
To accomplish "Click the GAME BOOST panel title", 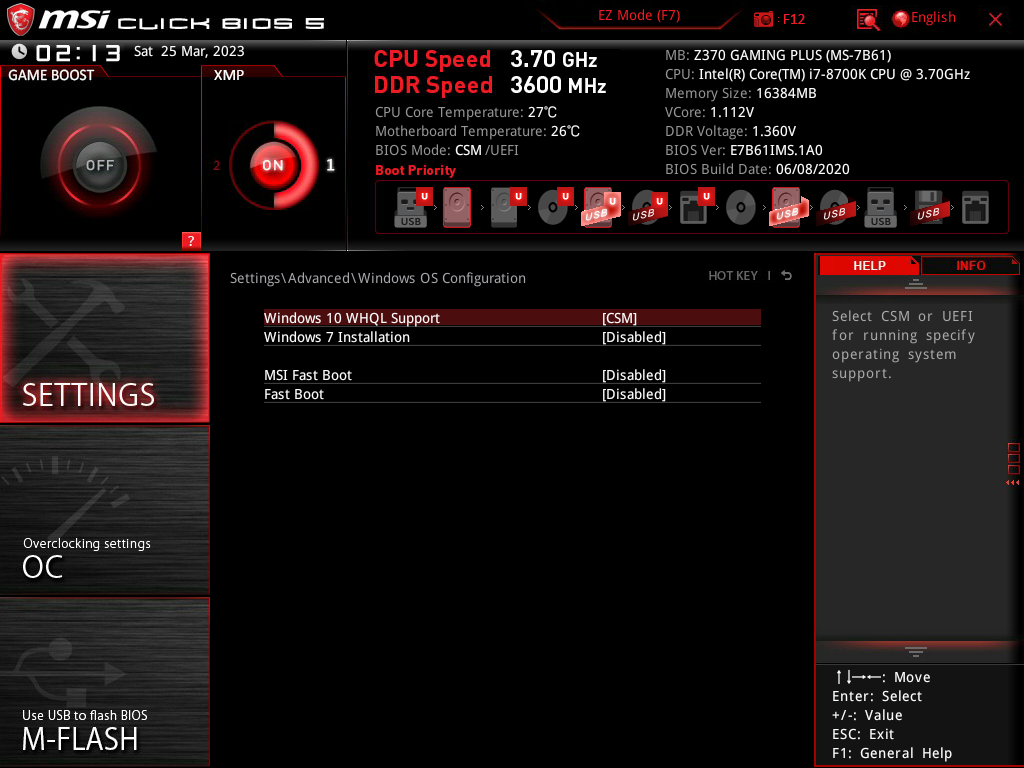I will [51, 75].
